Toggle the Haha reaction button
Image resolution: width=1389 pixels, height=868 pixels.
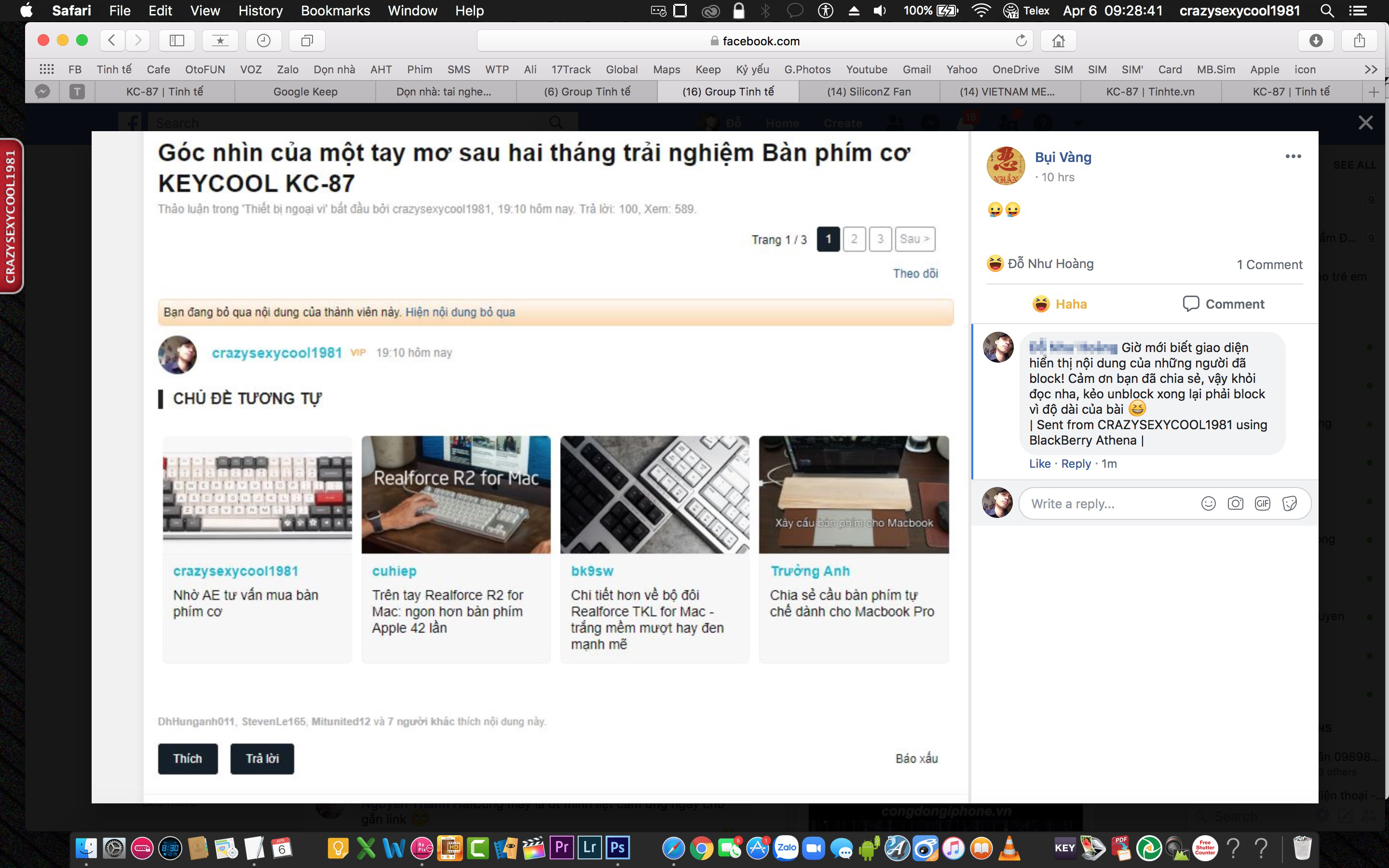1059,304
